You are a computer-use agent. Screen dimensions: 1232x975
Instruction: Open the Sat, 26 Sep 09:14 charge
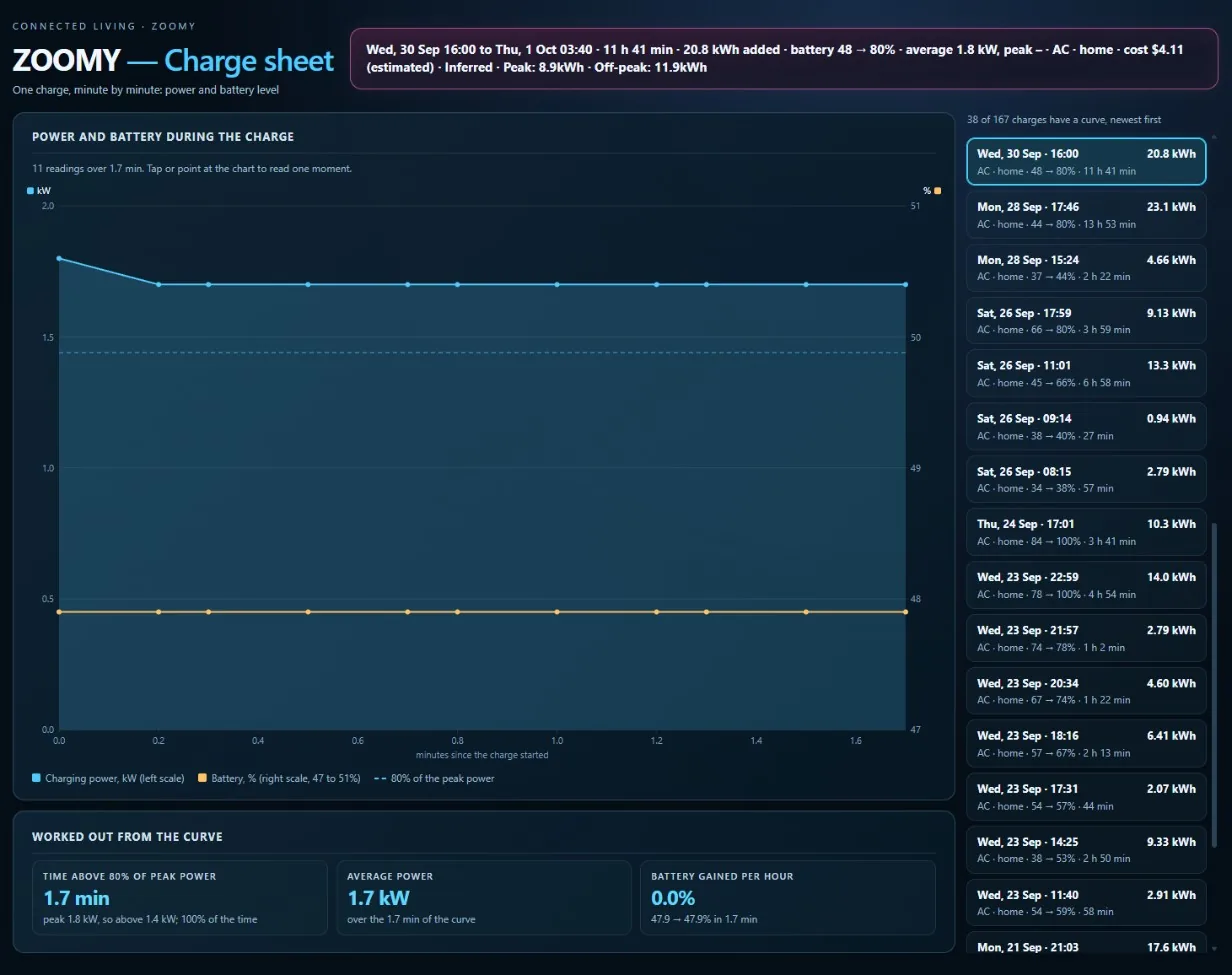coord(1086,427)
